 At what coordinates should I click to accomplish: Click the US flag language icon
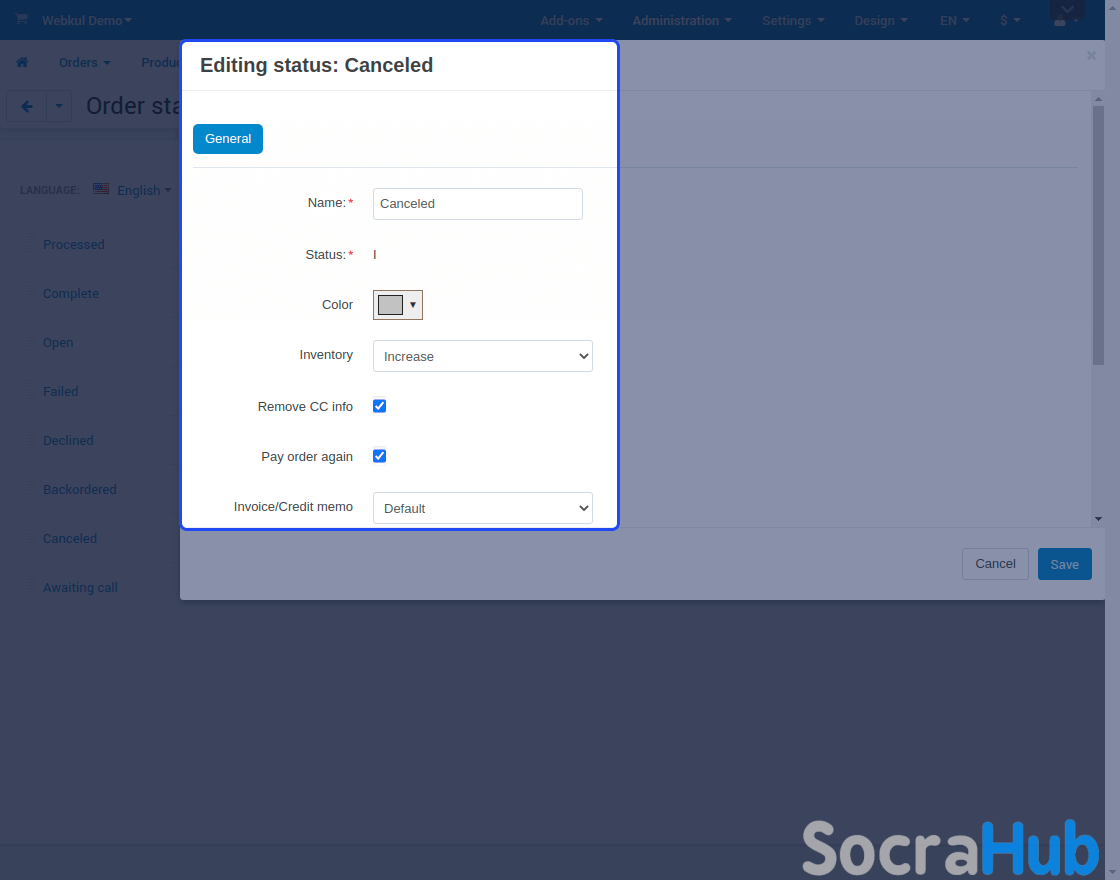101,189
